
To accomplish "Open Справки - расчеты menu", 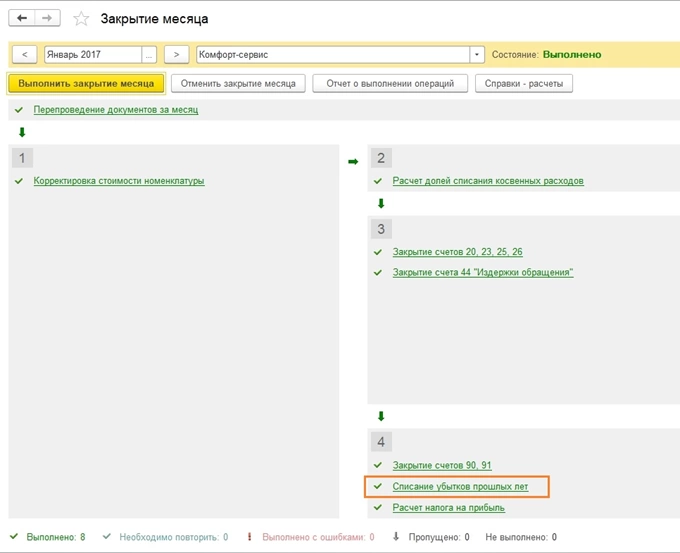I will point(524,84).
